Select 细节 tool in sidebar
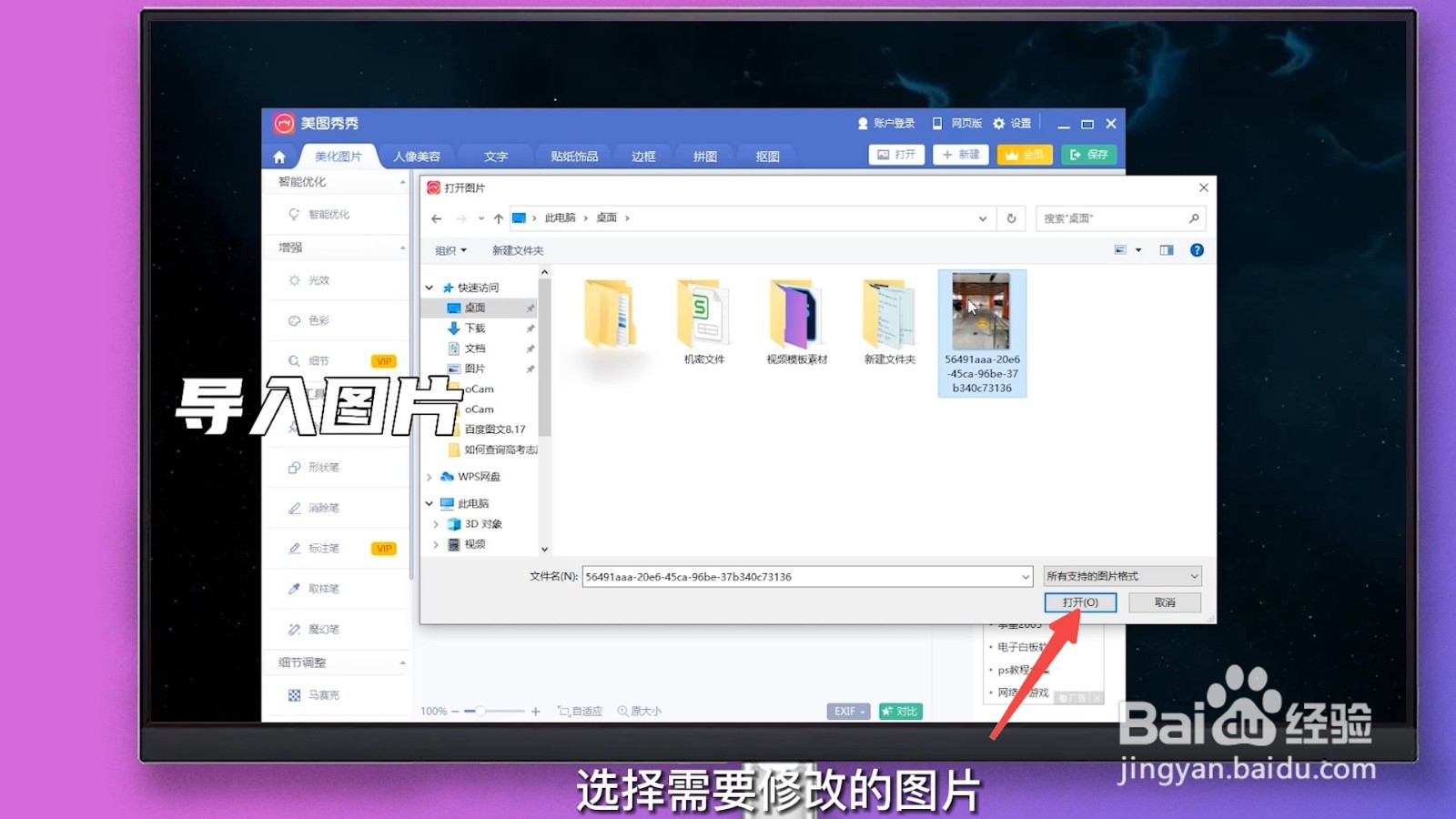Screen dimensions: 1456x819 tap(309, 361)
